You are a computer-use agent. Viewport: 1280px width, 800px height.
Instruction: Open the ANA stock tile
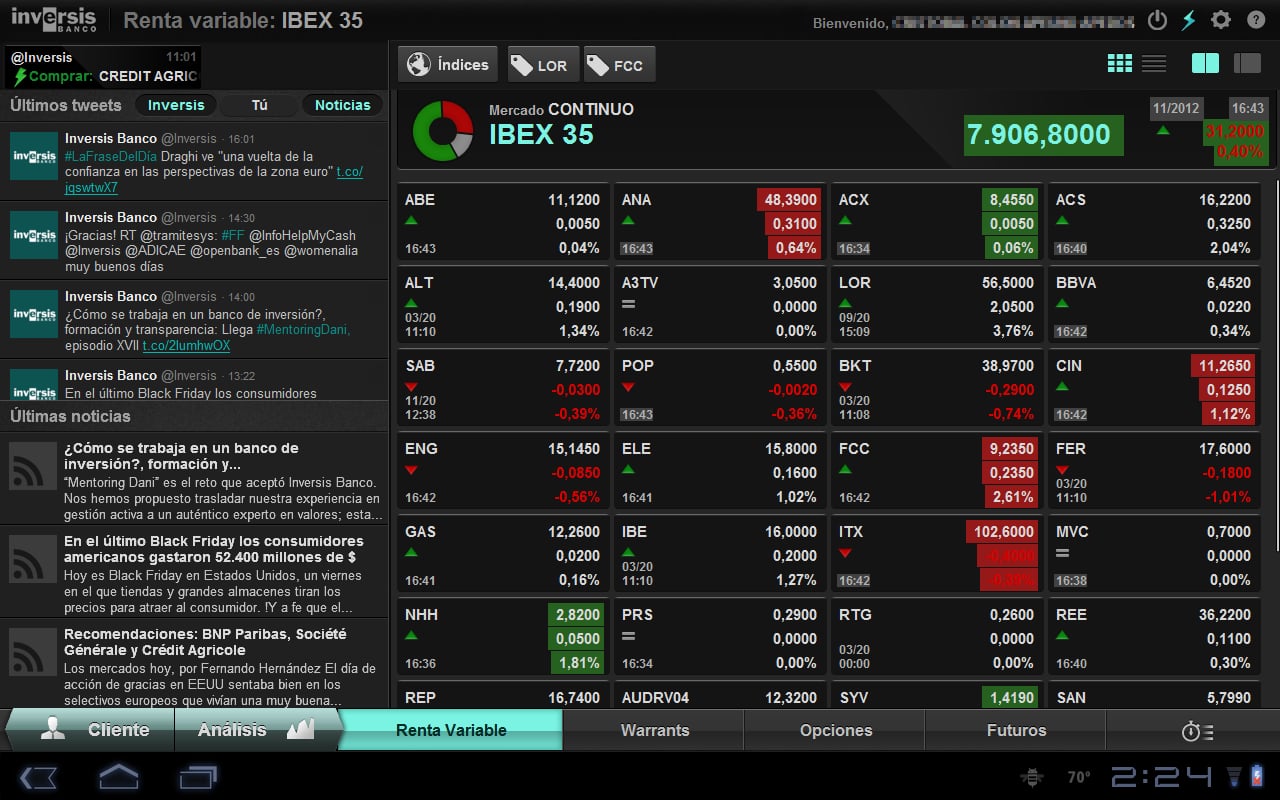click(720, 223)
